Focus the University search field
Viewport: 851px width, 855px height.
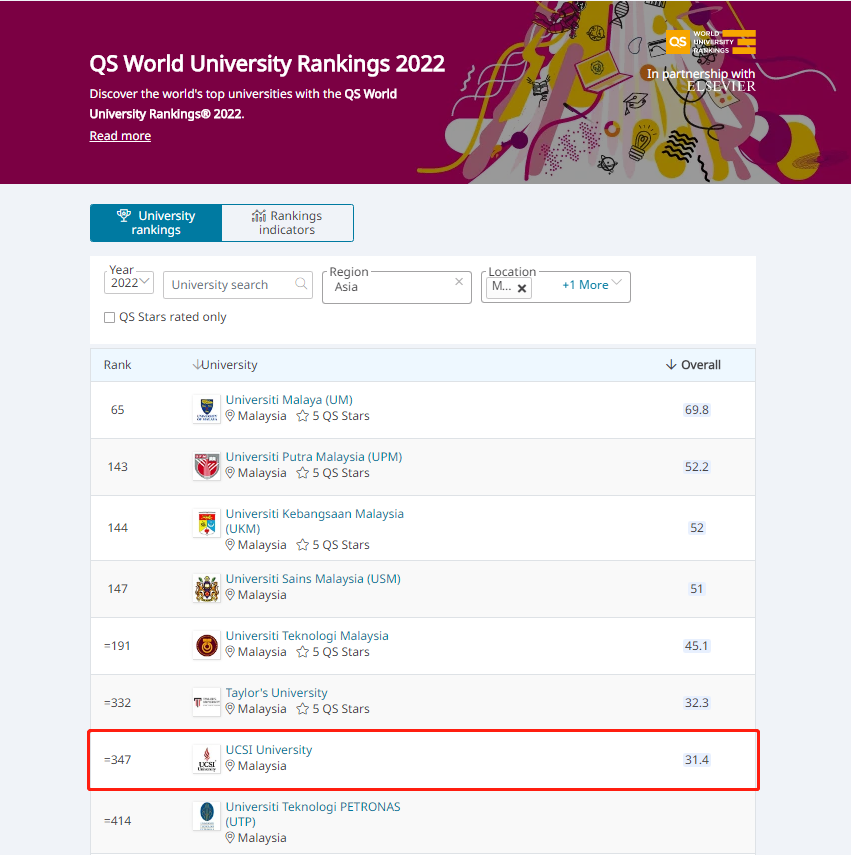pos(238,285)
